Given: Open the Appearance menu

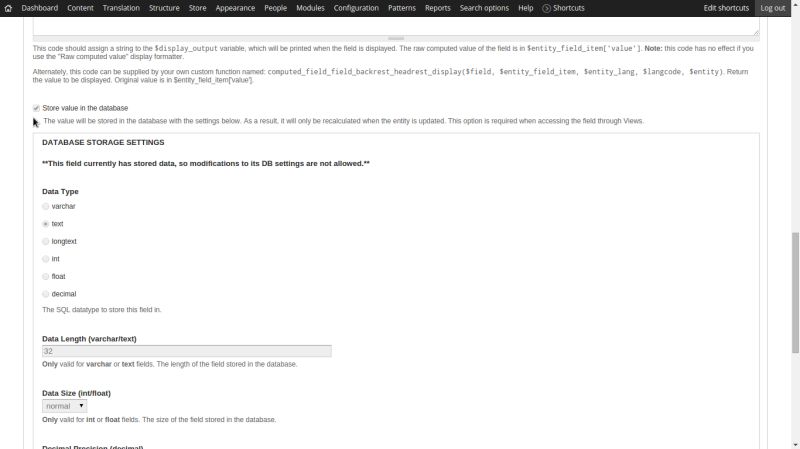Looking at the screenshot, I should 235,8.
